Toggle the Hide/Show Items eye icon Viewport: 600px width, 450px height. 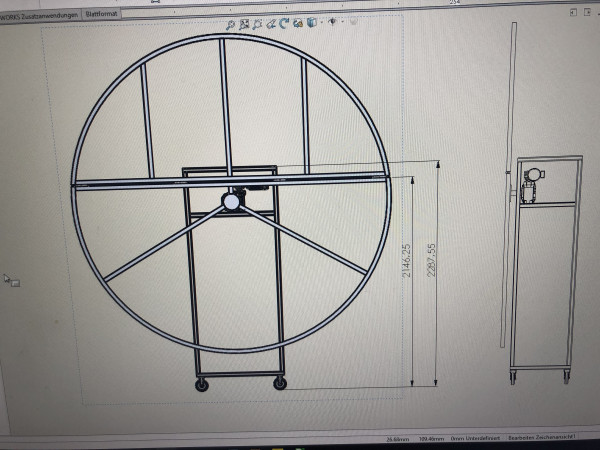pyautogui.click(x=332, y=22)
